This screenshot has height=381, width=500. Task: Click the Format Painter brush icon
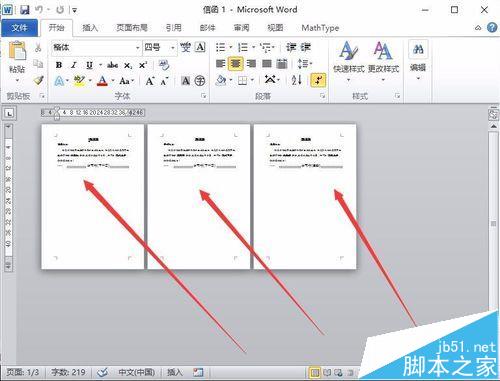click(x=39, y=80)
